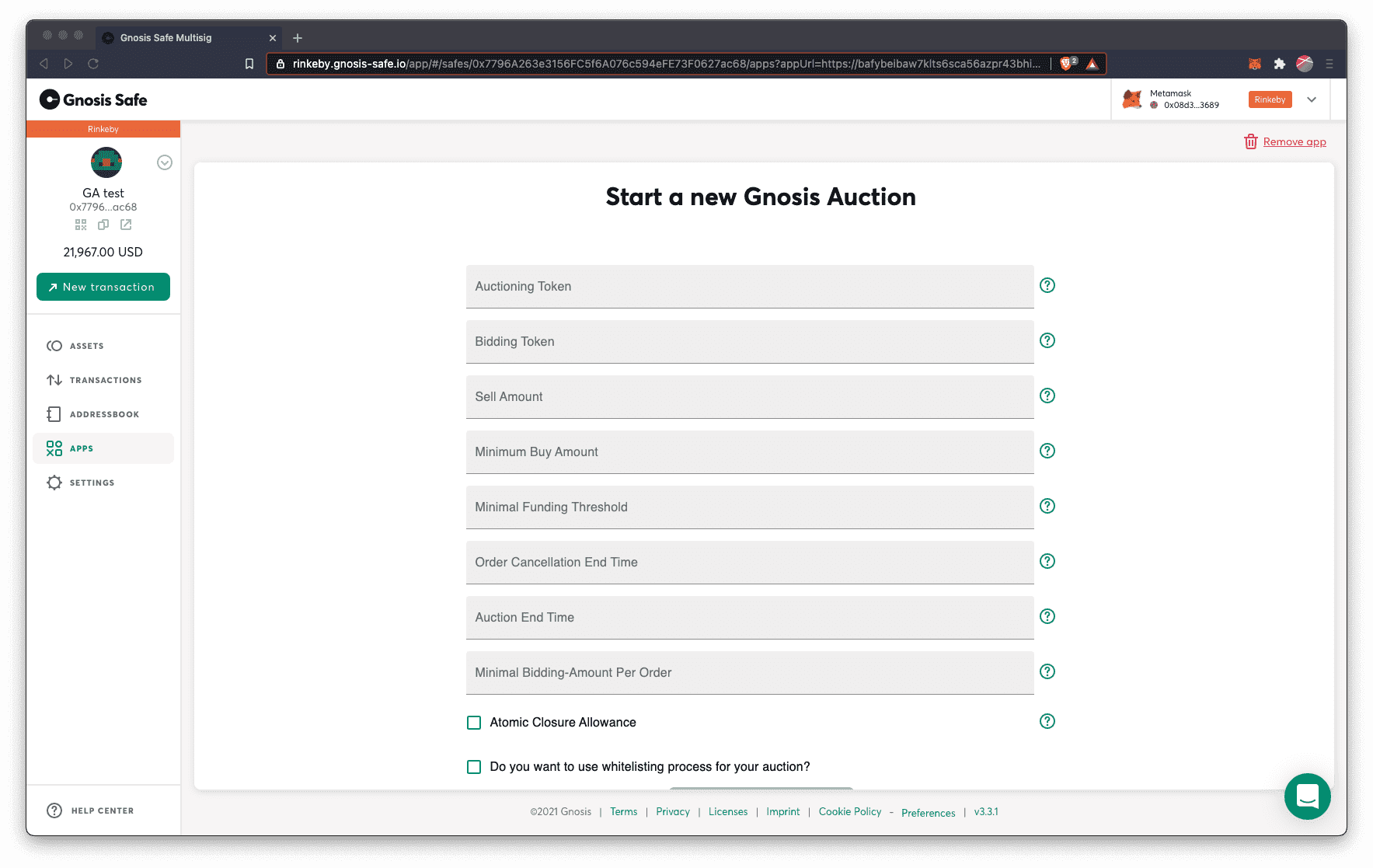Open MetaMask extension in browser toolbar
Viewport: 1373px width, 868px height.
click(x=1255, y=64)
